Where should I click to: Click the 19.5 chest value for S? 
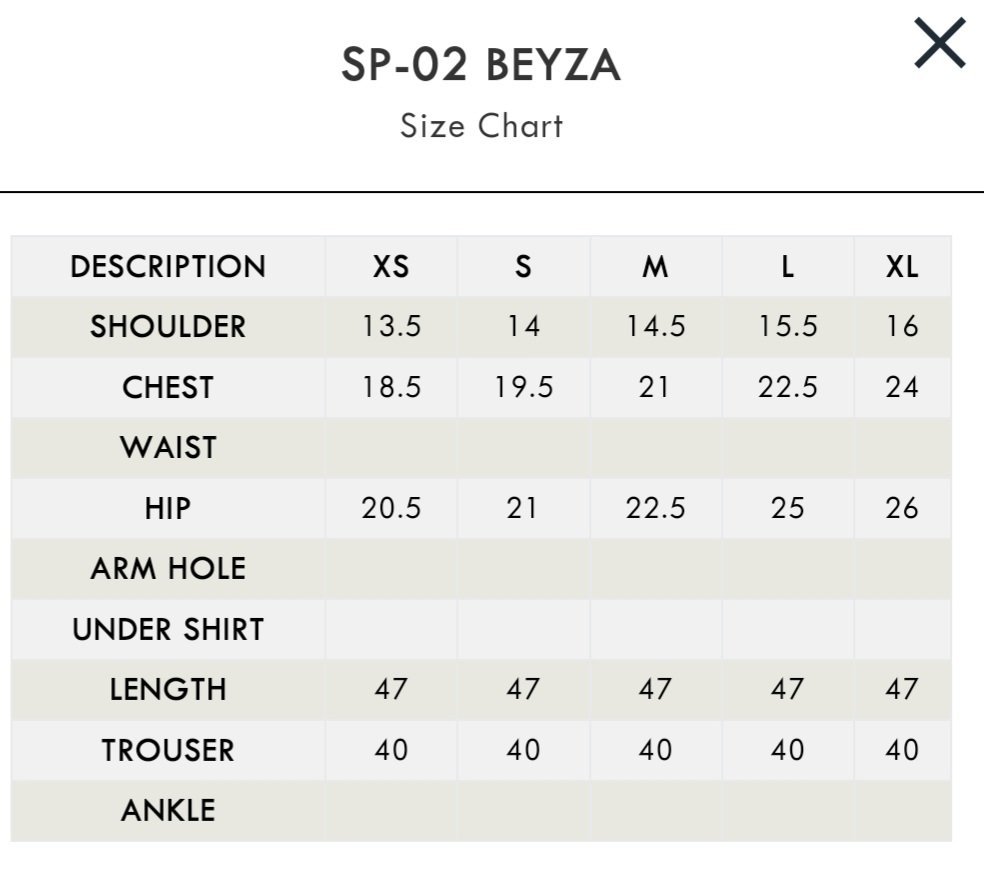point(523,387)
